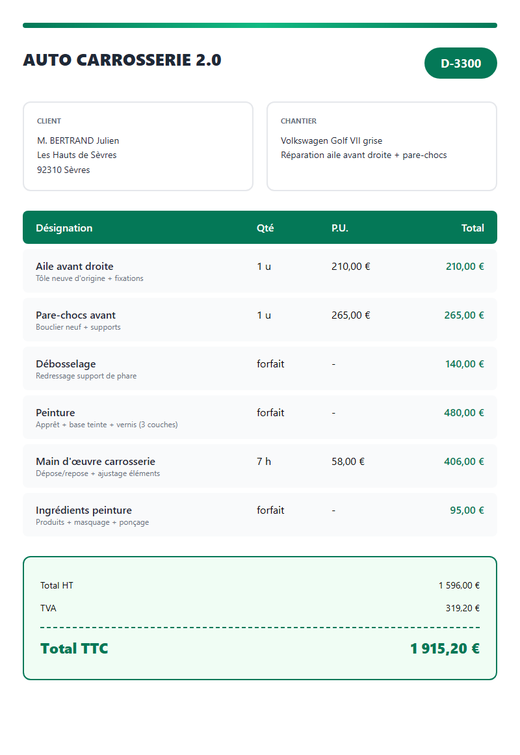Click the Total TTC 1 915,20 € amount
The width and height of the screenshot is (520, 755).
point(444,649)
